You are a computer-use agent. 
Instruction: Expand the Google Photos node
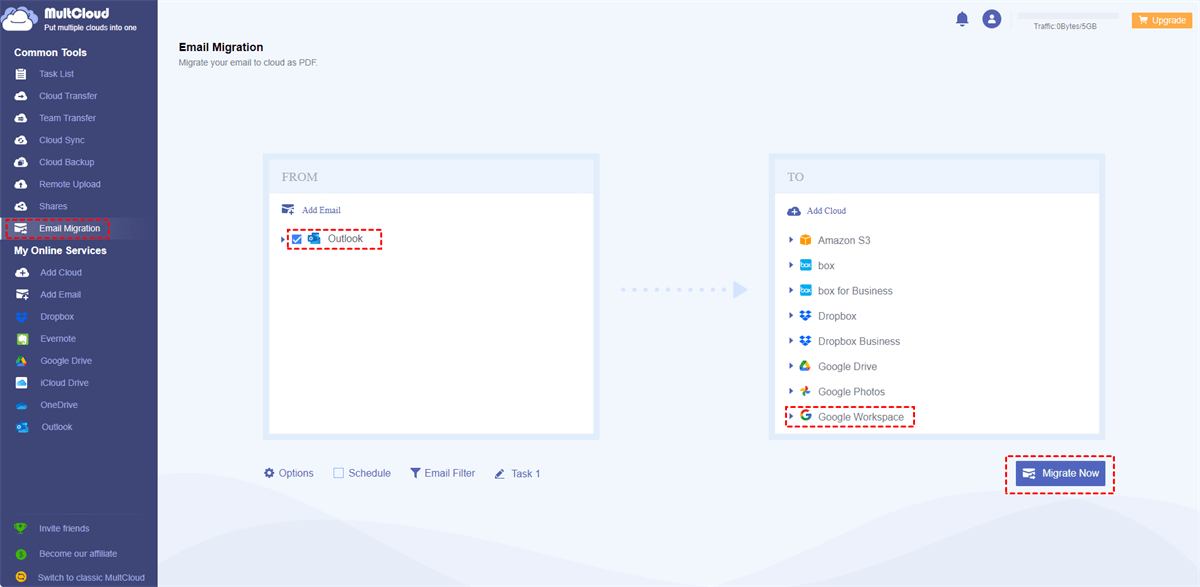click(791, 391)
